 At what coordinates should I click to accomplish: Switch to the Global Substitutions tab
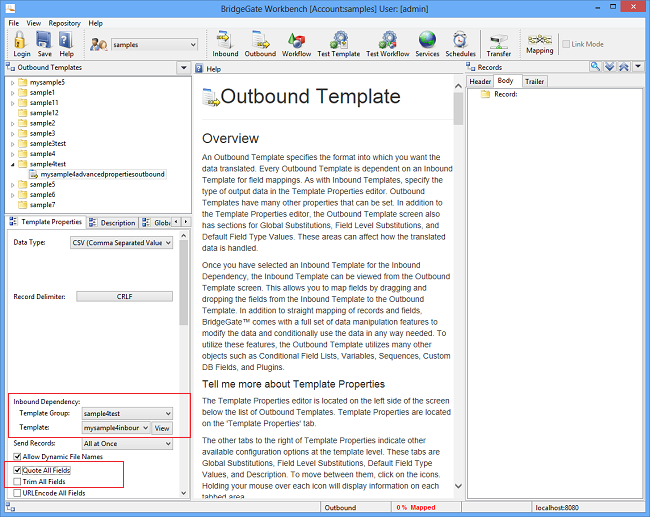coord(156,223)
